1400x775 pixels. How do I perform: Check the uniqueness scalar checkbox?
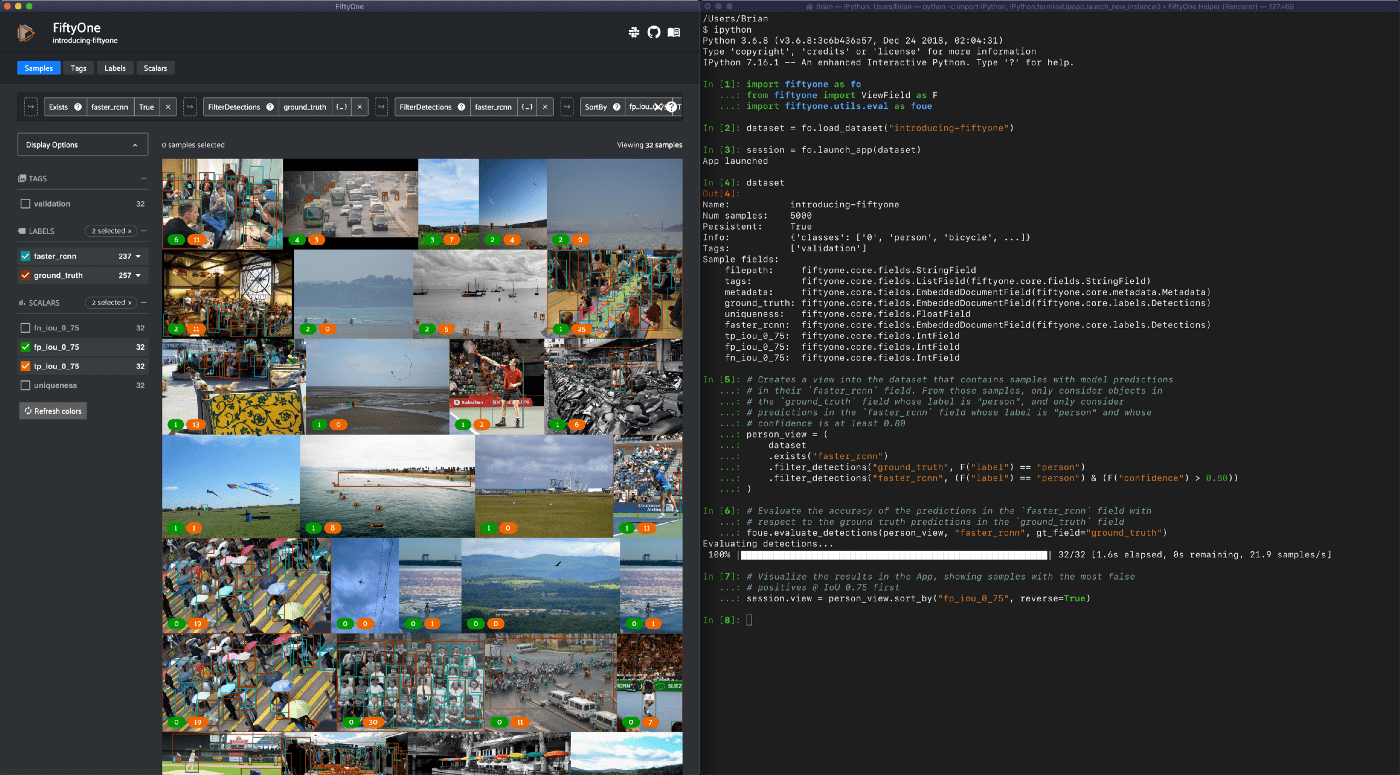pos(26,385)
